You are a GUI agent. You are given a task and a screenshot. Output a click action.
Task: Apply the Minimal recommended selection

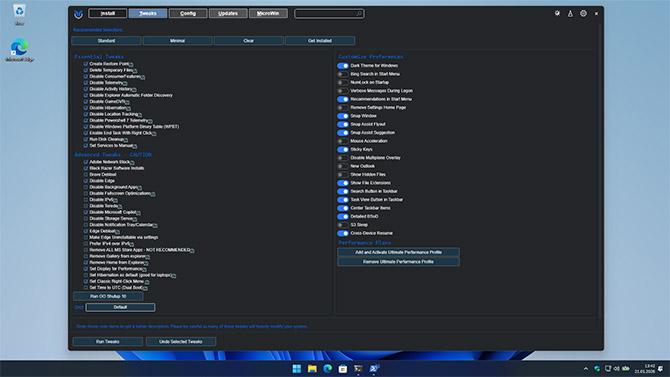177,41
